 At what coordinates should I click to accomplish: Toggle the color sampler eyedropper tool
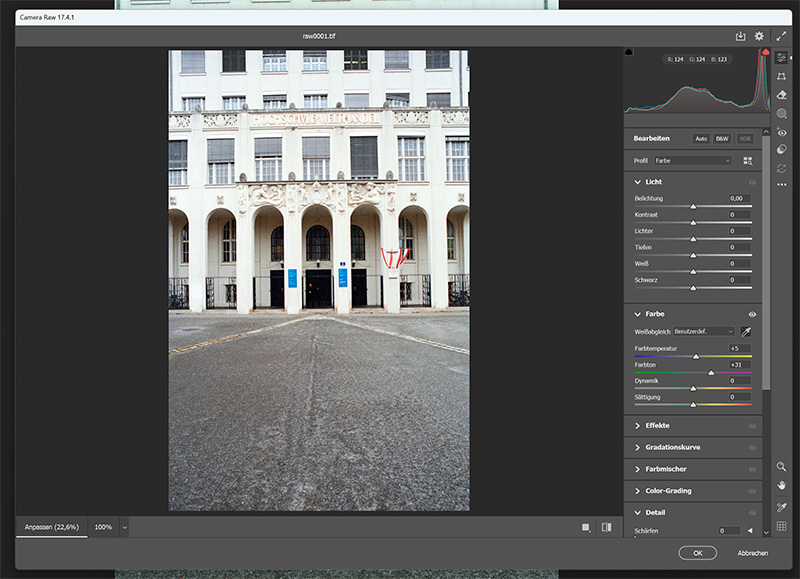click(781, 507)
